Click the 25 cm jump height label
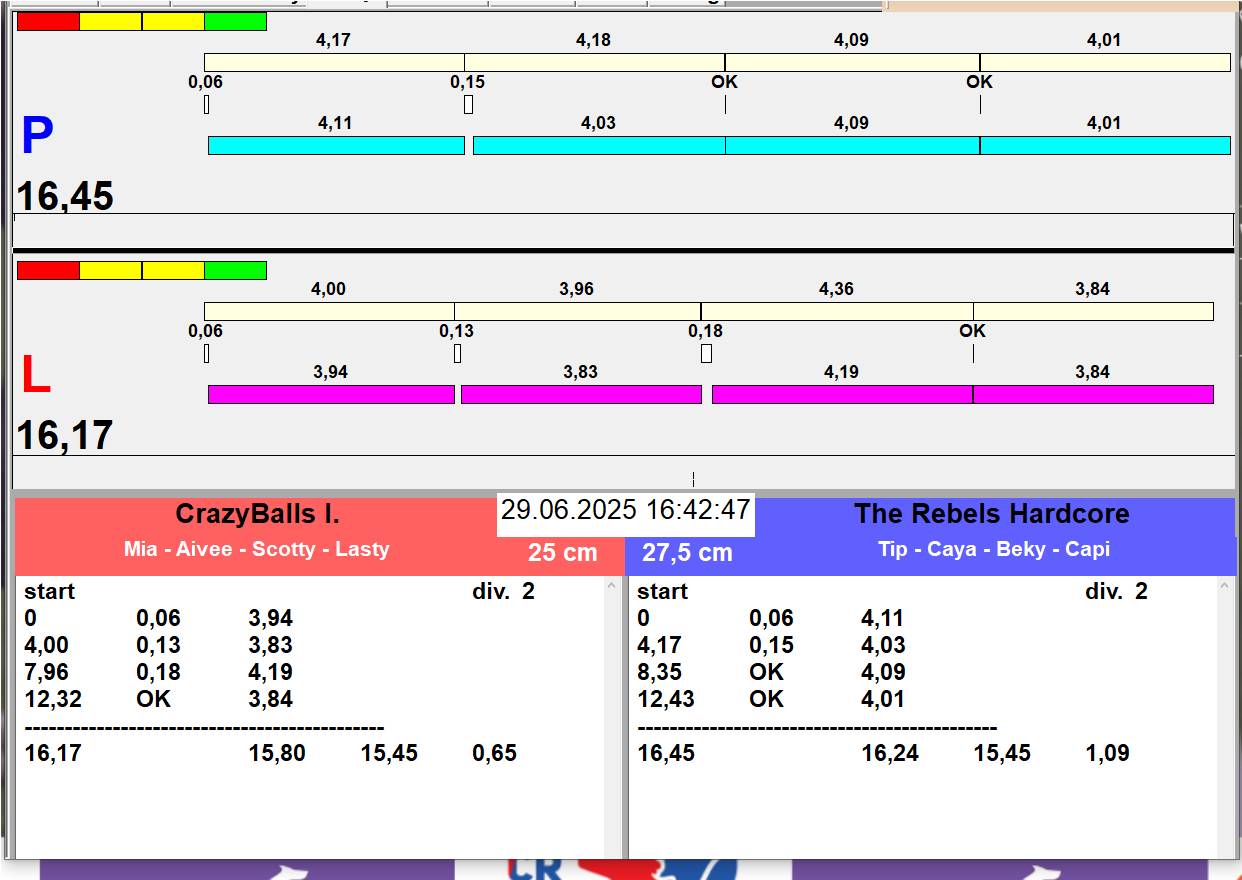This screenshot has height=880, width=1242. click(562, 553)
